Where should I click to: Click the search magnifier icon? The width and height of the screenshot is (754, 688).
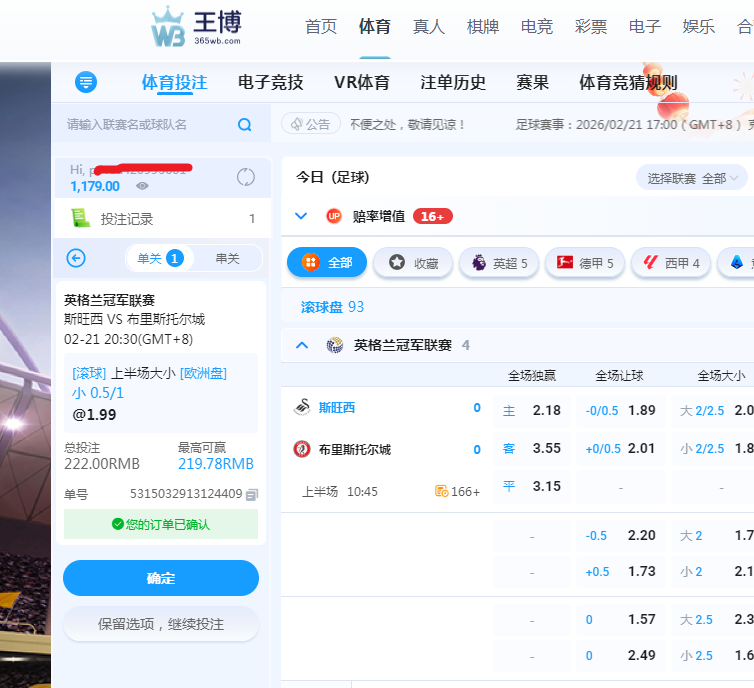coord(245,125)
